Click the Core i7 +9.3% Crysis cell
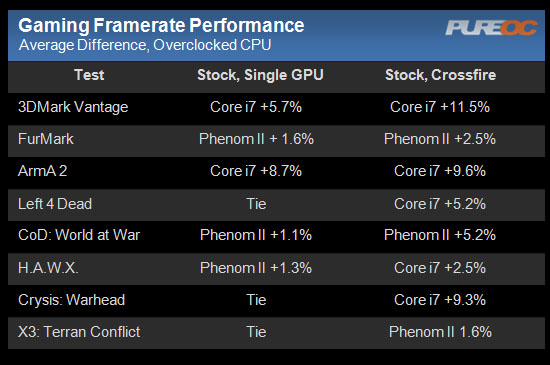This screenshot has width=550, height=365. [440, 300]
